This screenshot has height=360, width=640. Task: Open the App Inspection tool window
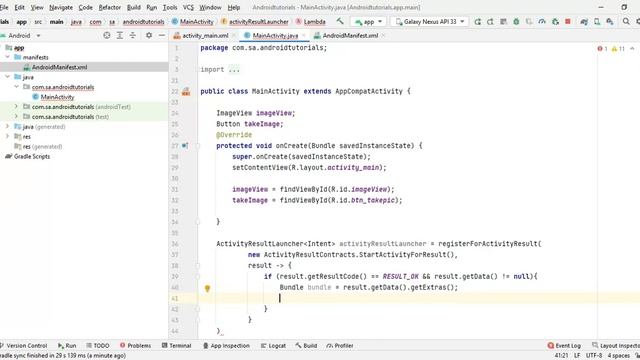pos(227,346)
